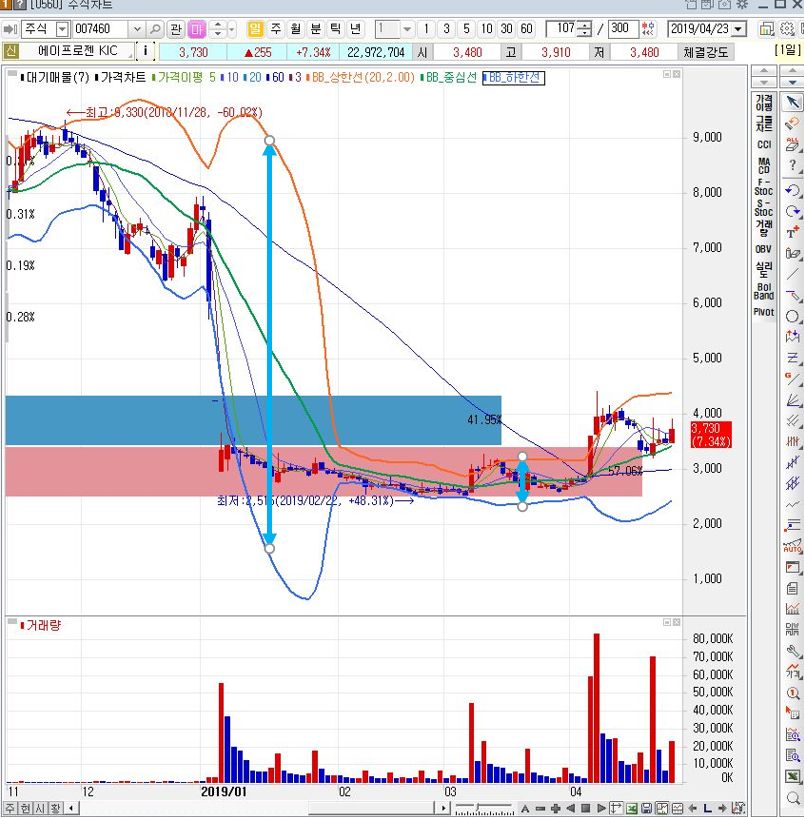804x817 pixels.
Task: Click the 107 candle count stepper
Action: [x=586, y=29]
